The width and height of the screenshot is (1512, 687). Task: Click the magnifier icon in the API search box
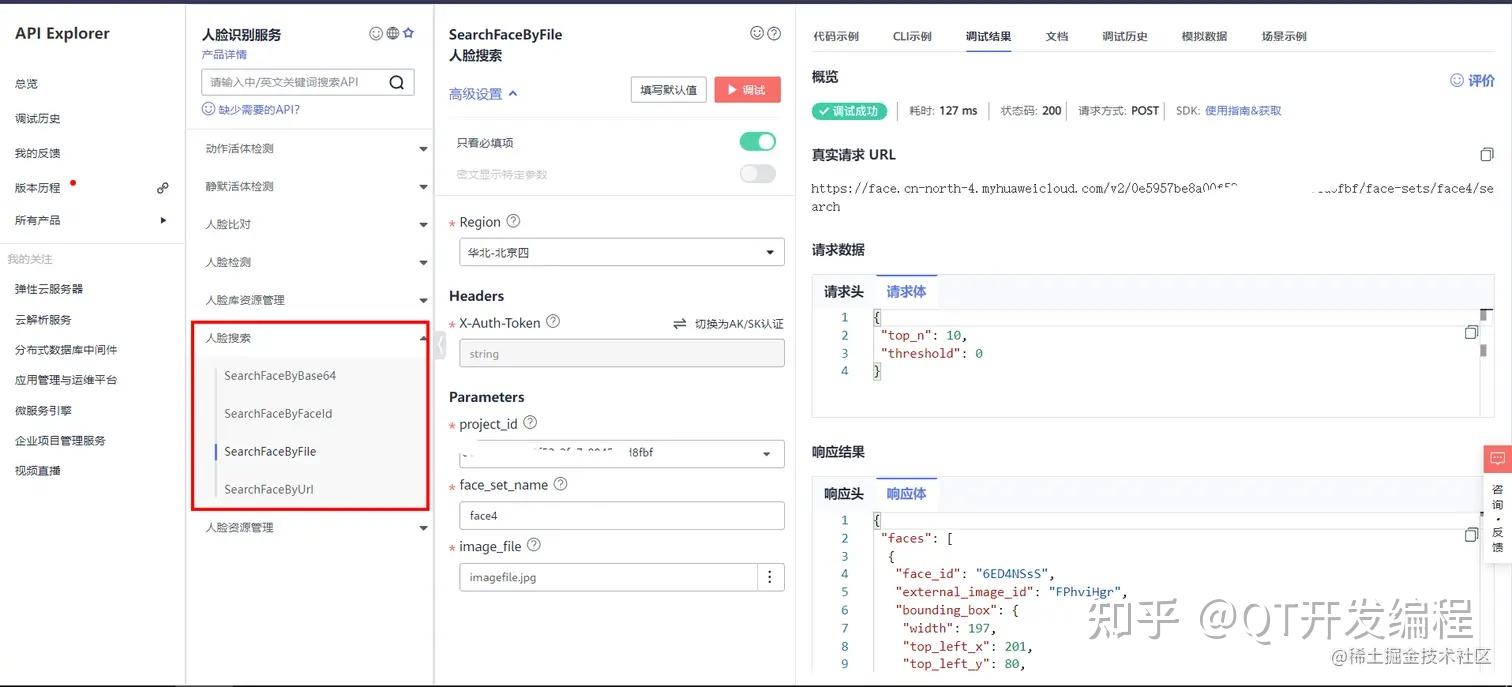[396, 81]
